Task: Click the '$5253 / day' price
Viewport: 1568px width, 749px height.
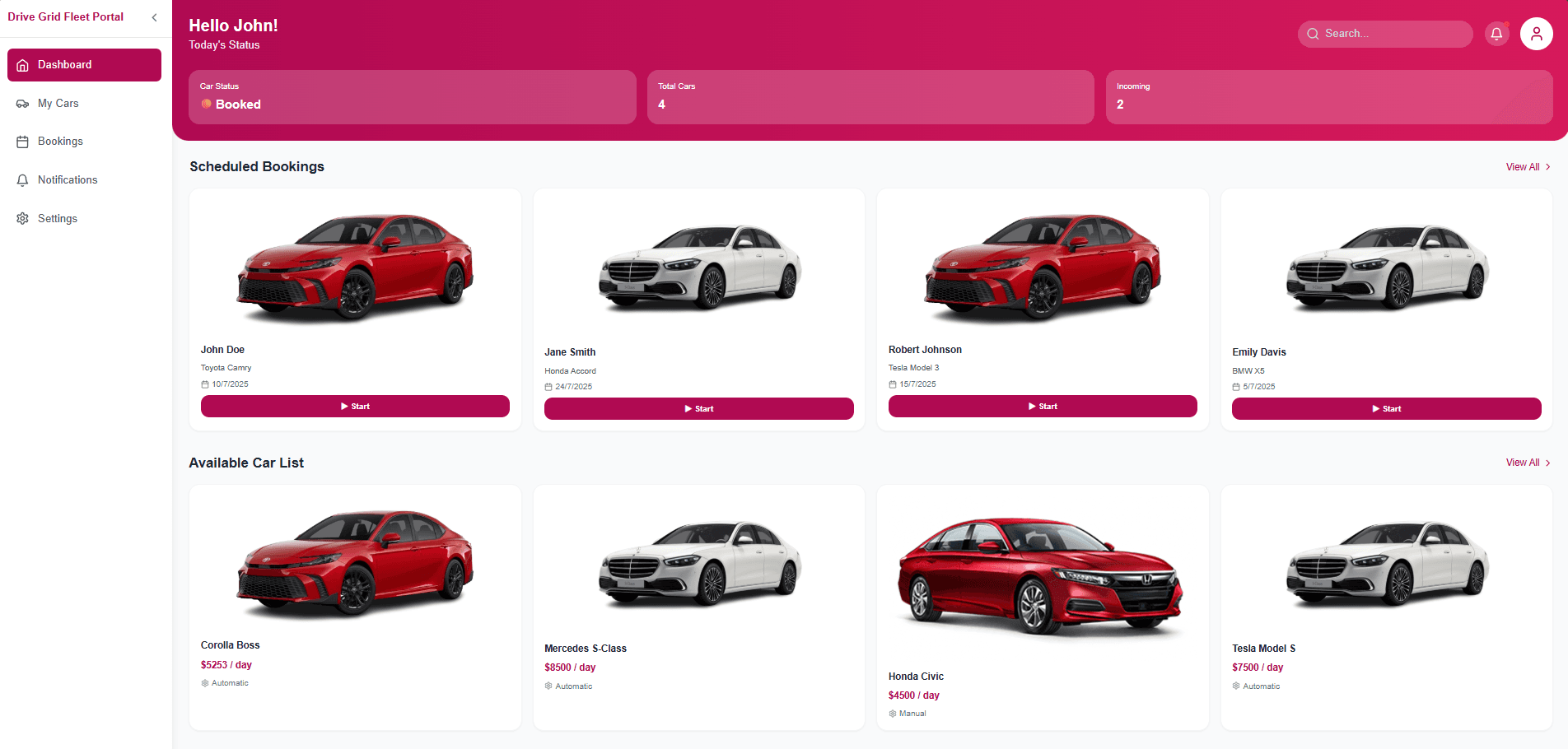Action: 226,665
